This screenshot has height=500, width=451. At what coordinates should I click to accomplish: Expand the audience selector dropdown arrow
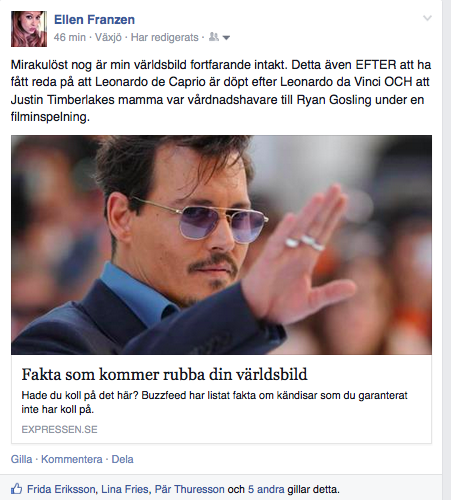coord(226,38)
